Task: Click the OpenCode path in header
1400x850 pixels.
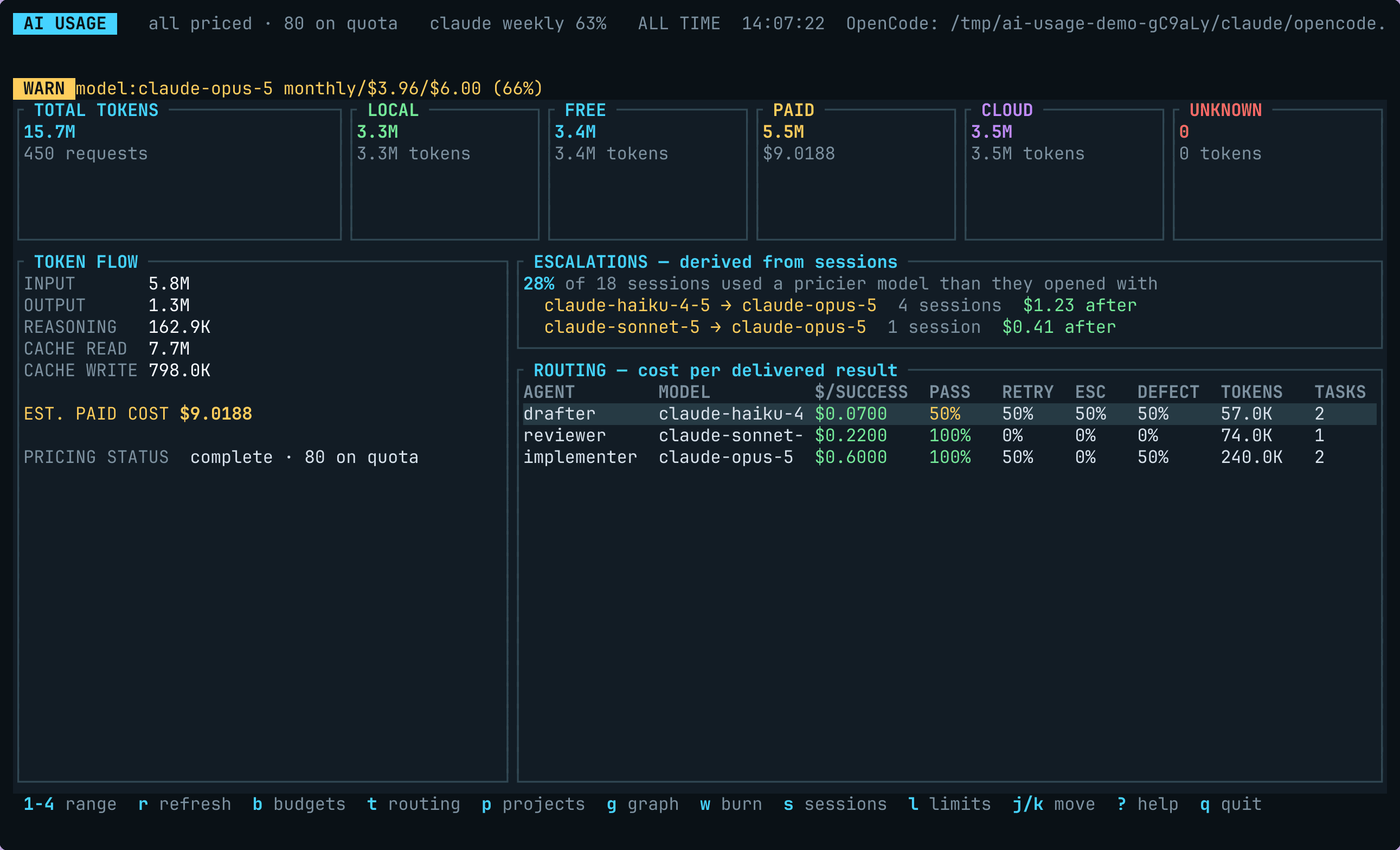Action: click(x=1116, y=24)
